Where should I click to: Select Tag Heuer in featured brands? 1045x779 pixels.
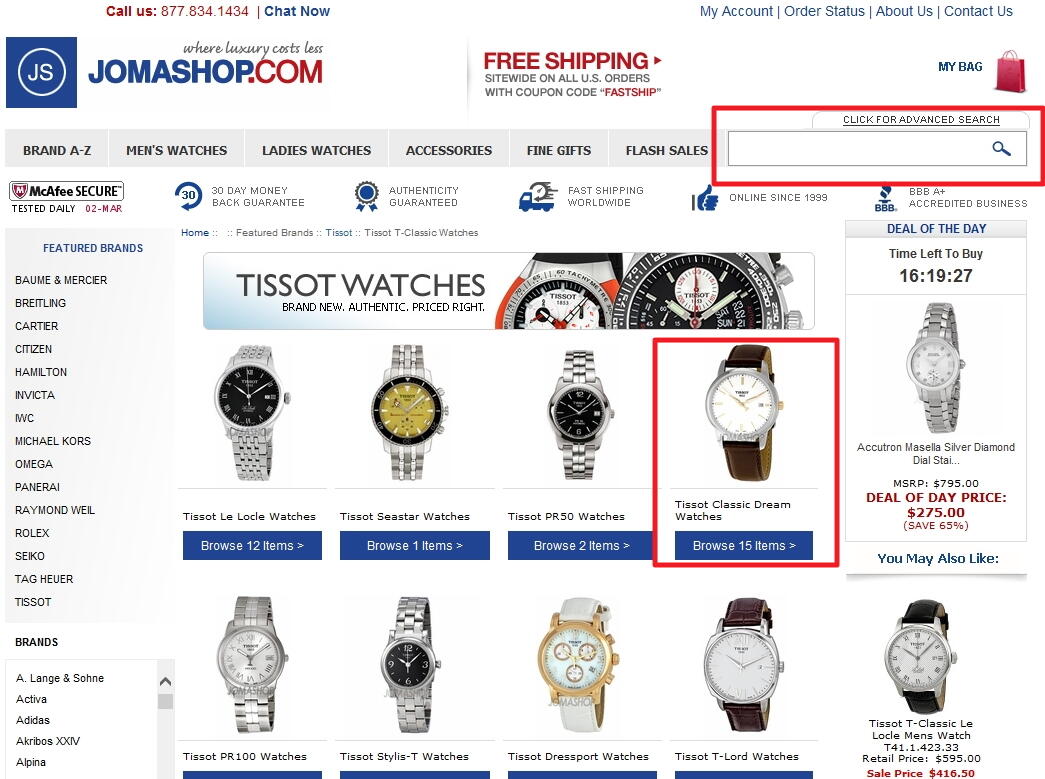44,579
